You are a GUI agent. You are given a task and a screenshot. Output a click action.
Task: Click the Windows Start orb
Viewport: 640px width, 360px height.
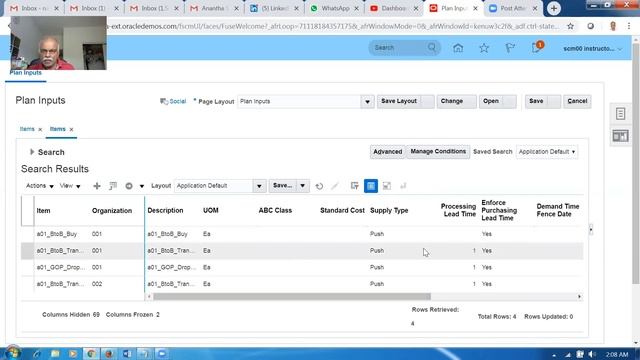[12, 353]
